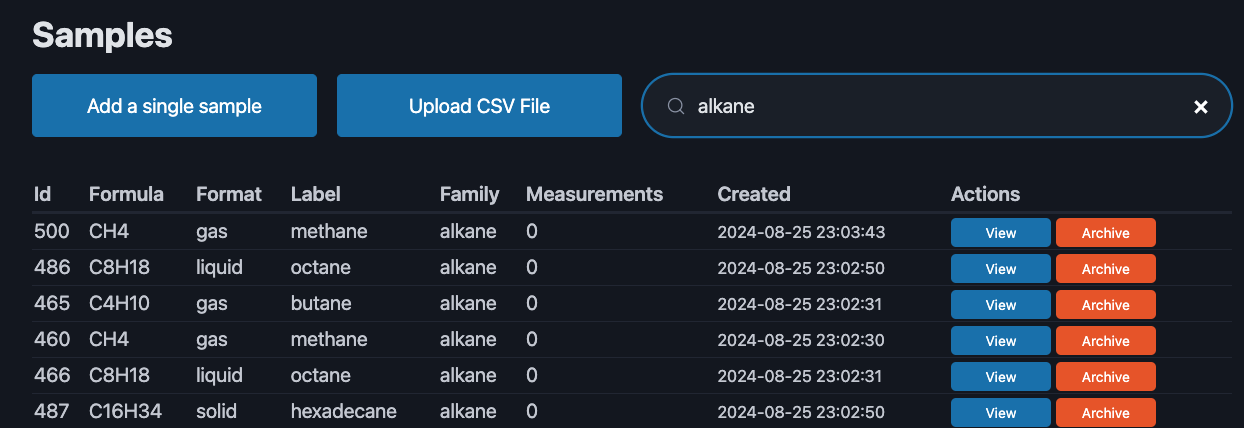Image resolution: width=1244 pixels, height=428 pixels.
Task: Click the magnifying glass search icon
Action: (676, 106)
